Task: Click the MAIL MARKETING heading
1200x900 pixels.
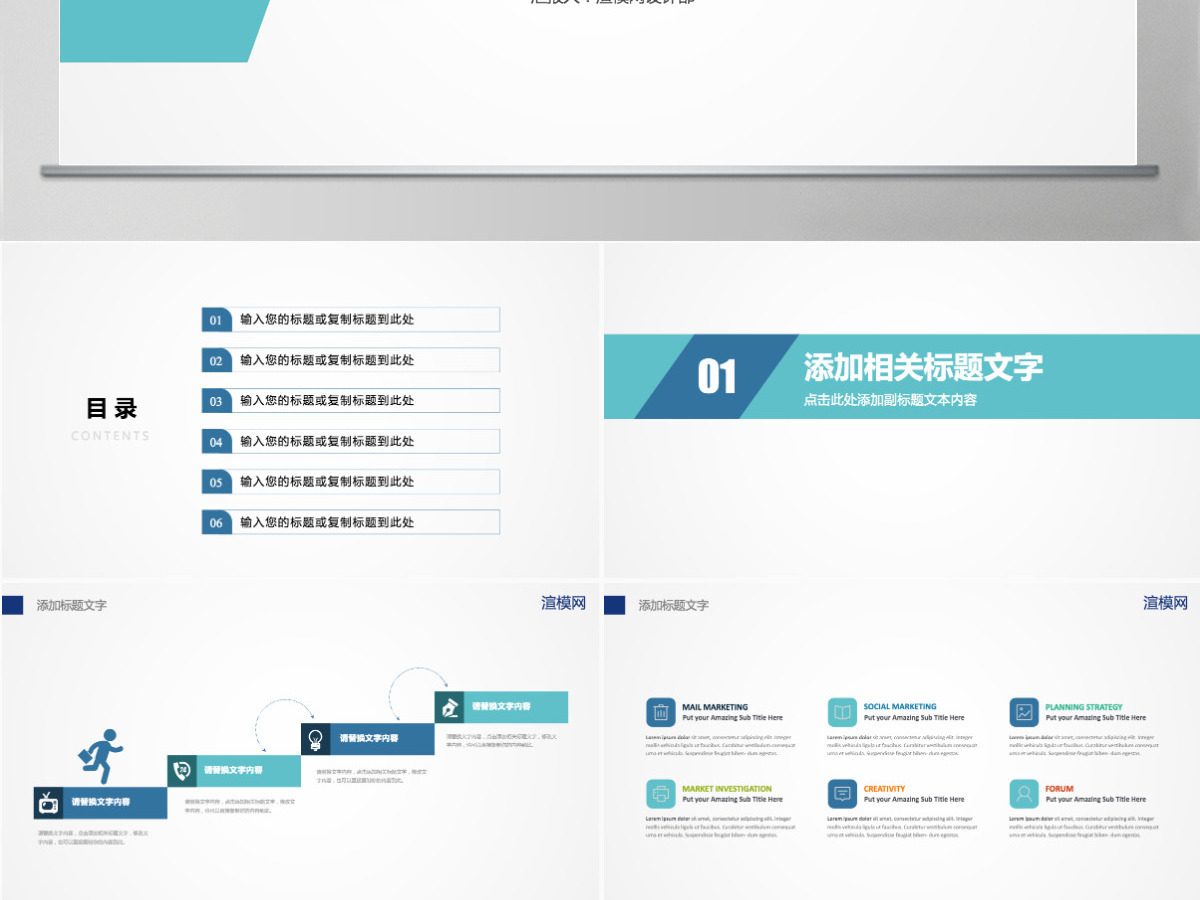Action: (715, 707)
